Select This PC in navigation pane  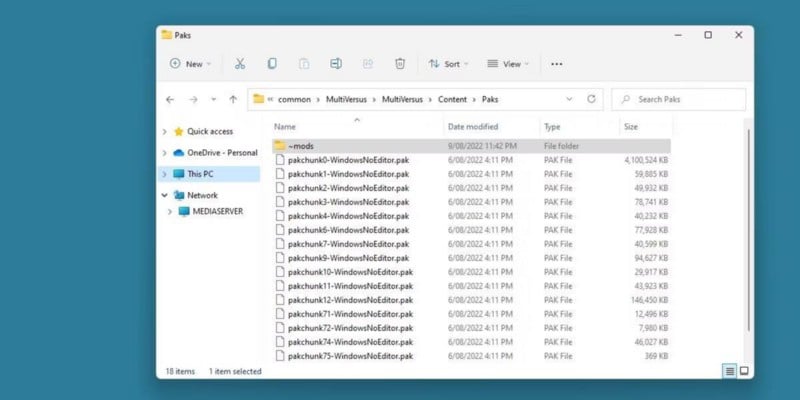pos(200,174)
